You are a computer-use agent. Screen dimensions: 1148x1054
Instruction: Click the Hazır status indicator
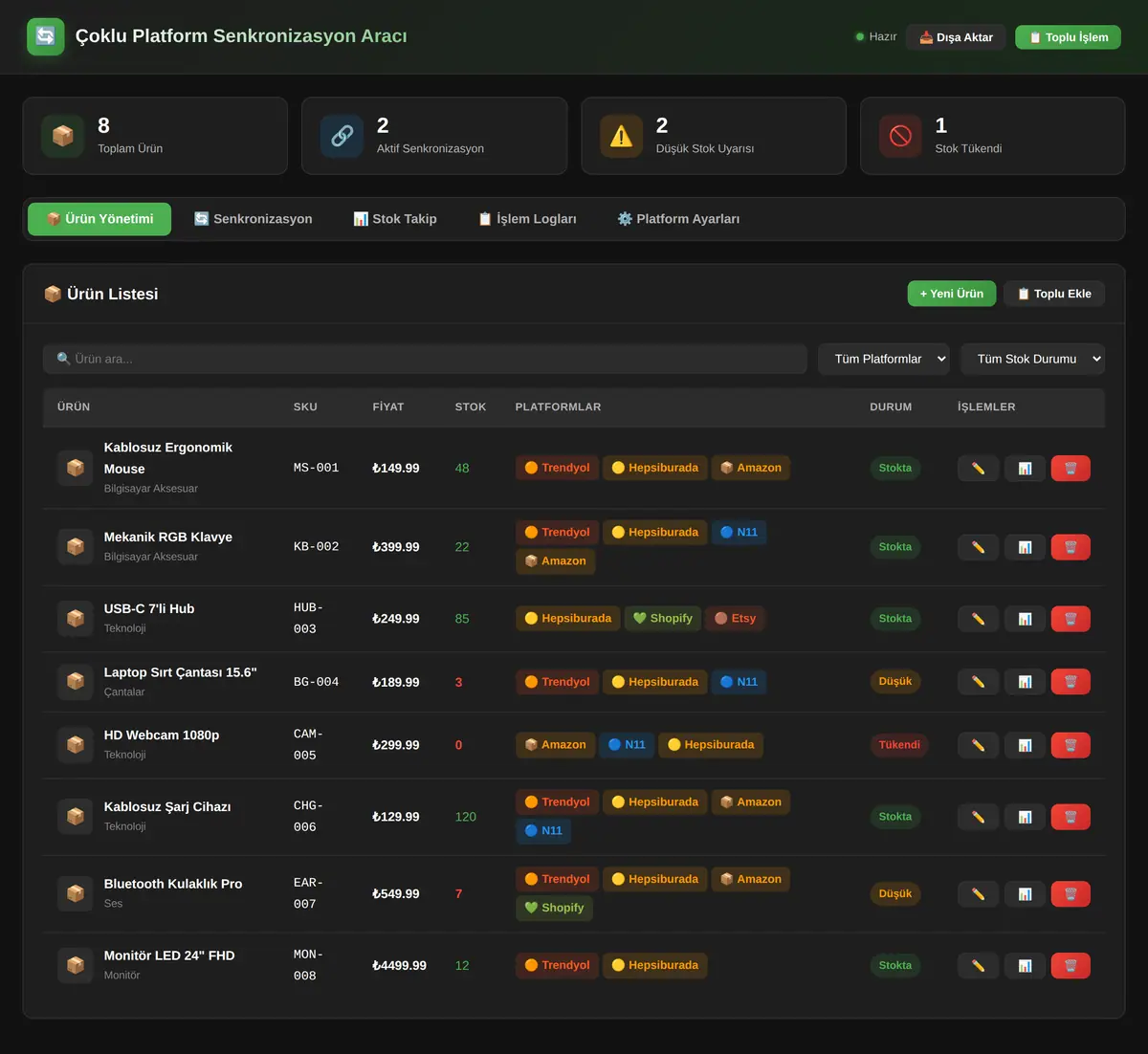pyautogui.click(x=875, y=37)
